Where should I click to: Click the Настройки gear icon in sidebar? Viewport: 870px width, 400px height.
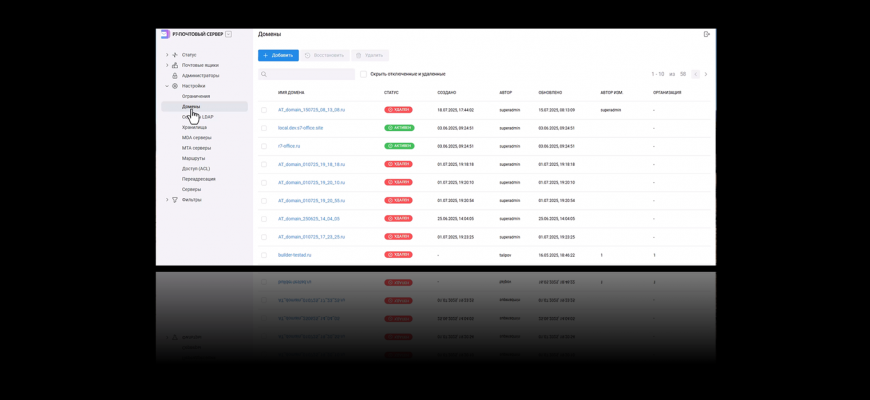[x=175, y=86]
